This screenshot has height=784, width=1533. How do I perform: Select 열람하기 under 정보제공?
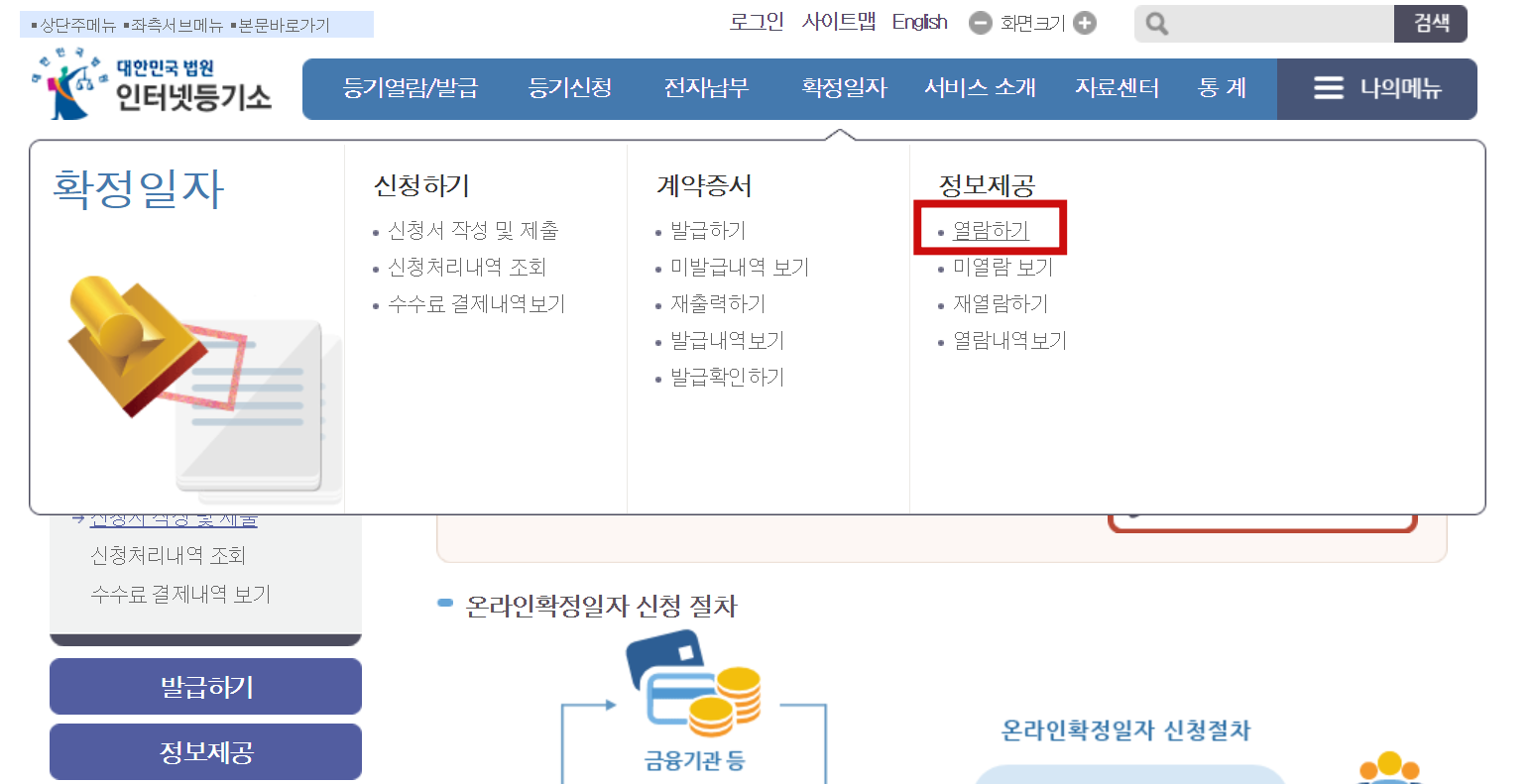tap(991, 231)
